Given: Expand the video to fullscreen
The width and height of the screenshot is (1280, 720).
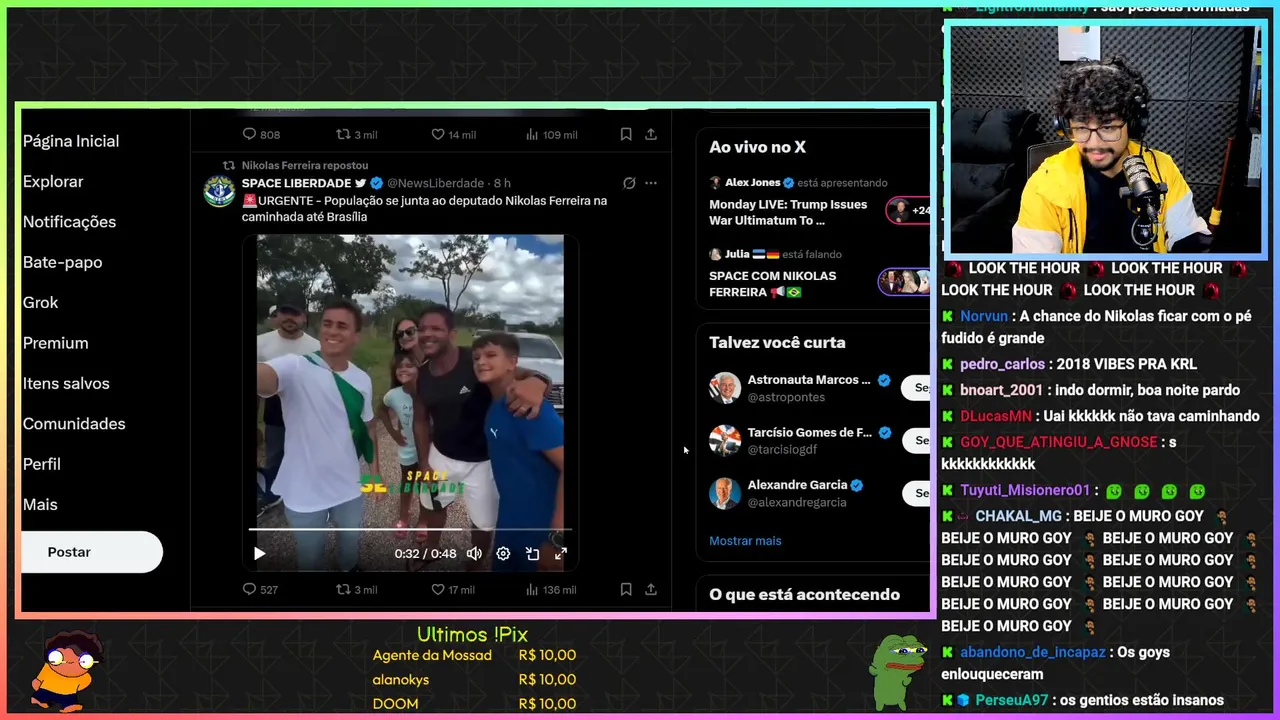Looking at the screenshot, I should coord(561,553).
